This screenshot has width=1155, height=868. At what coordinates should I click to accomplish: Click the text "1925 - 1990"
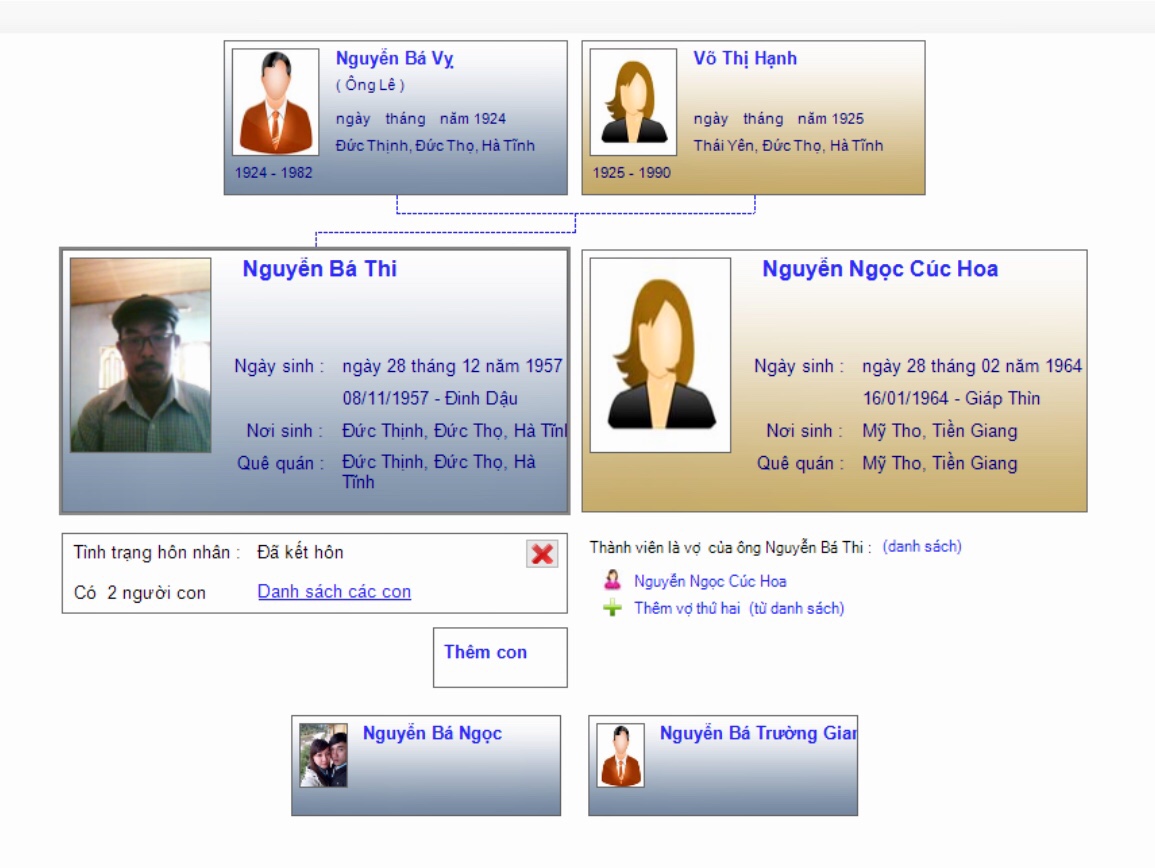(x=631, y=173)
